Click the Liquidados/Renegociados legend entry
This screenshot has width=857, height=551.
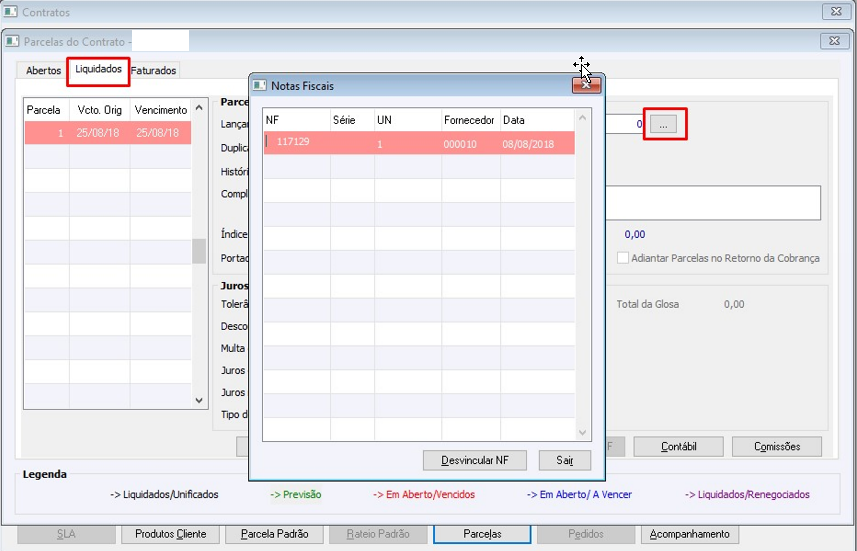747,495
